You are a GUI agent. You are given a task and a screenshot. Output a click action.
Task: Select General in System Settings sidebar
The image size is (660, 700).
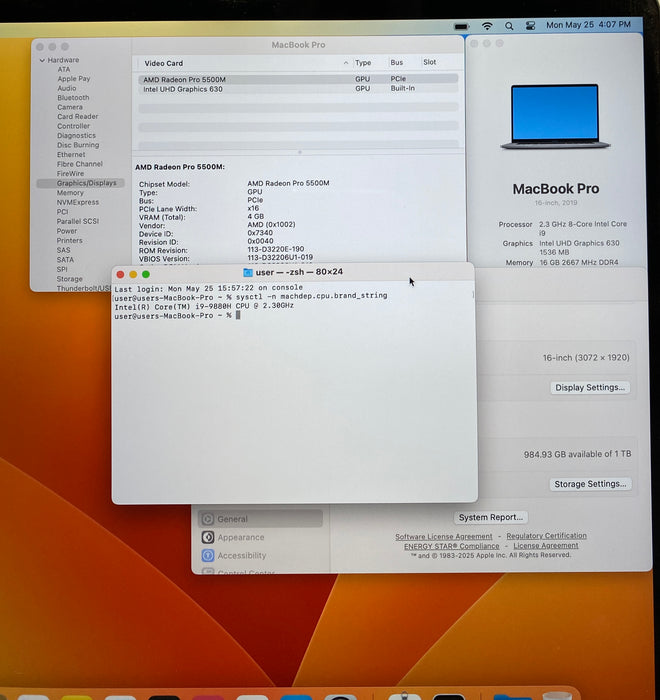point(260,519)
